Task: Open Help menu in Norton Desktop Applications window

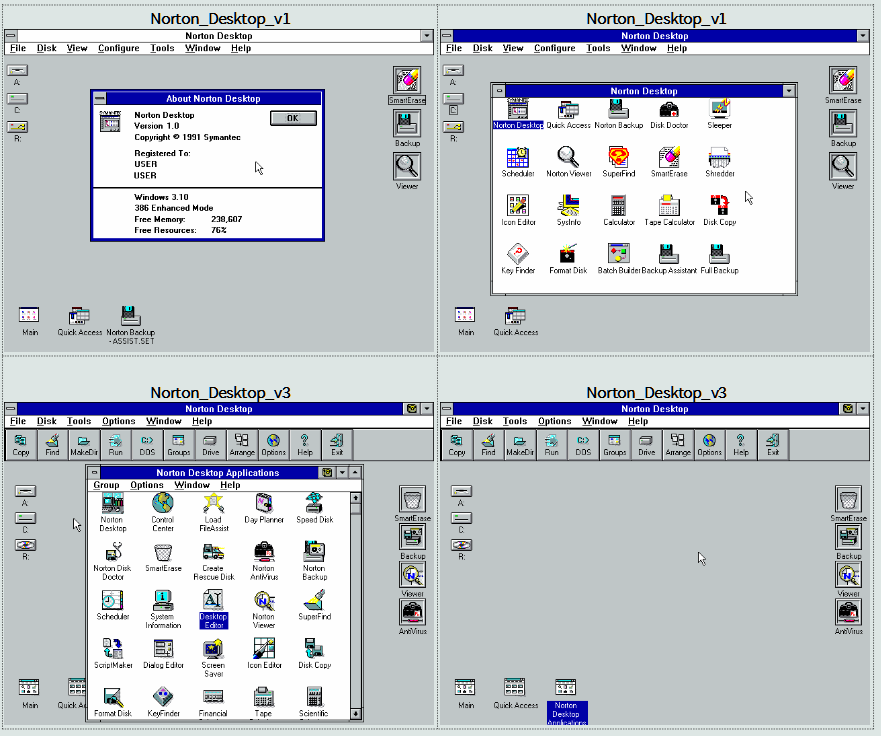Action: pyautogui.click(x=230, y=485)
